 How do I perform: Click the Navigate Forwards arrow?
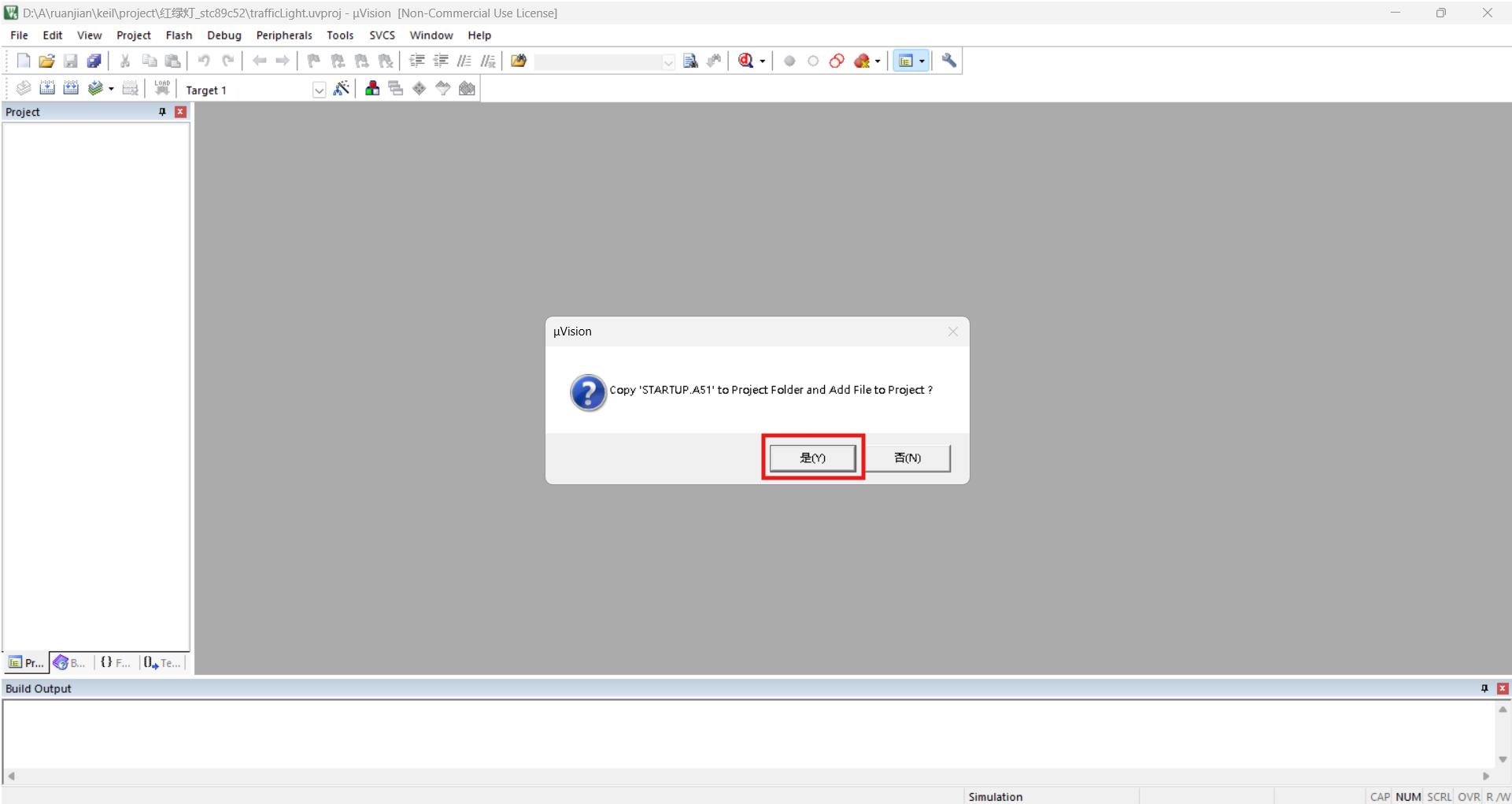[x=282, y=61]
